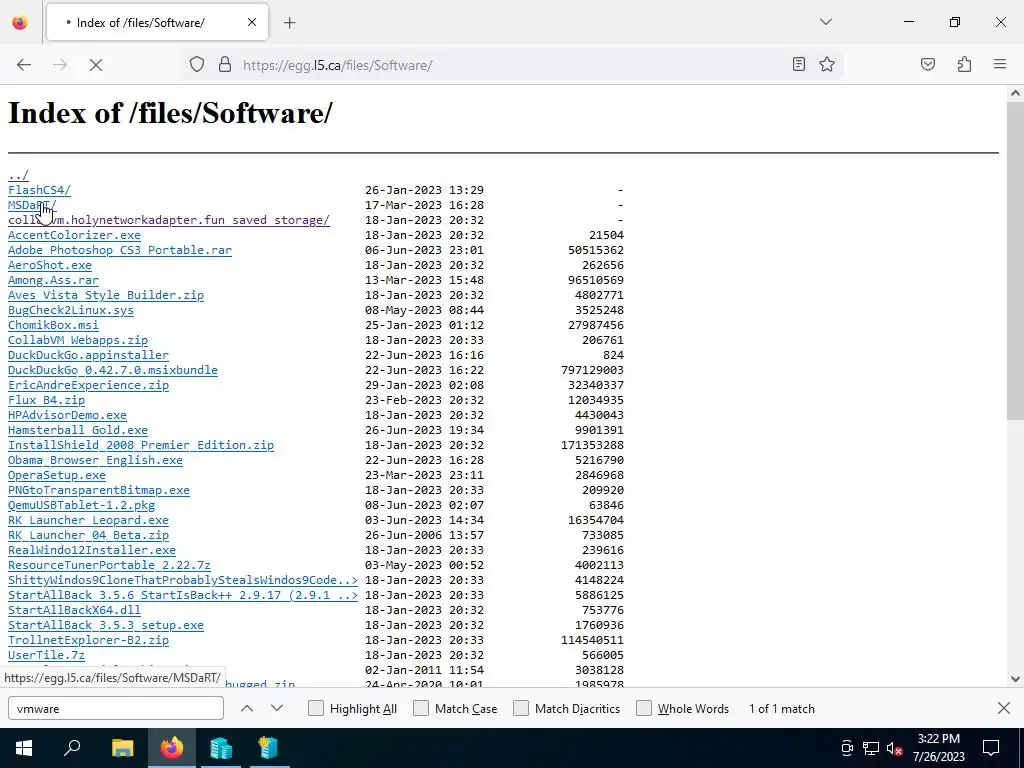
Task: Open the list all tabs chevron
Action: click(825, 22)
